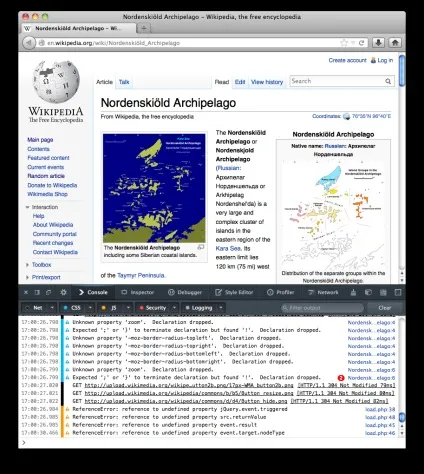The height and width of the screenshot is (474, 424).
Task: Toggle Responsive Design Mode icon
Action: coord(398,292)
